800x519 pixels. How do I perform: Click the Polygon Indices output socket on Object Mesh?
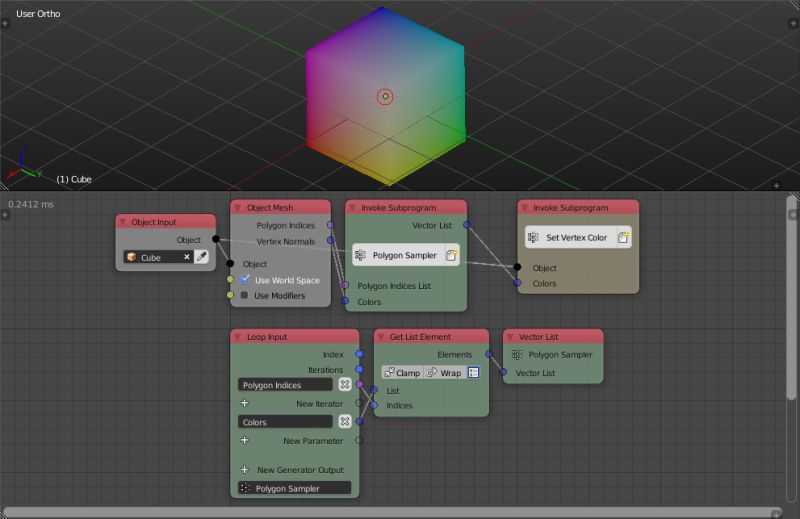(331, 225)
